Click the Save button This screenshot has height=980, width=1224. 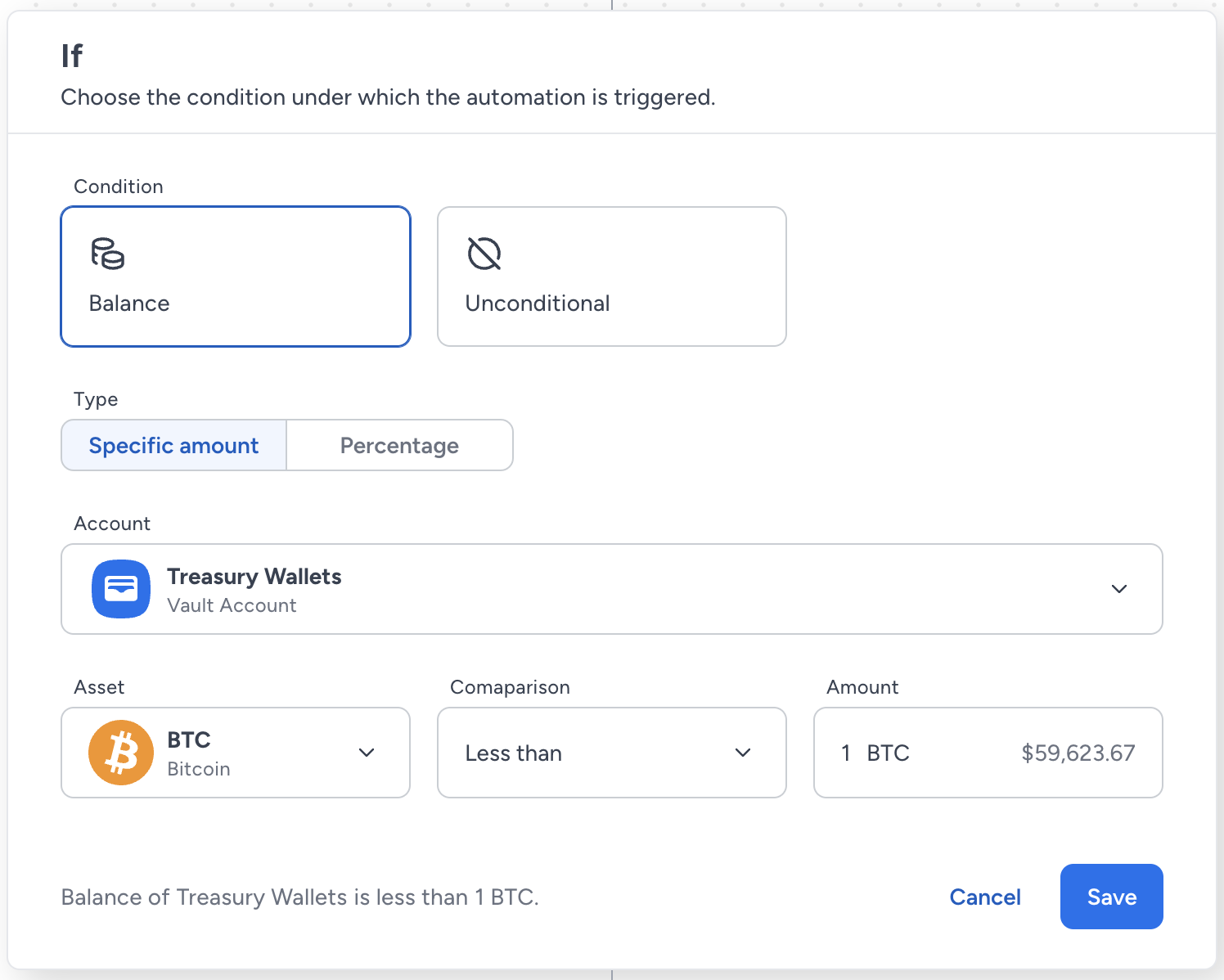pyautogui.click(x=1112, y=897)
